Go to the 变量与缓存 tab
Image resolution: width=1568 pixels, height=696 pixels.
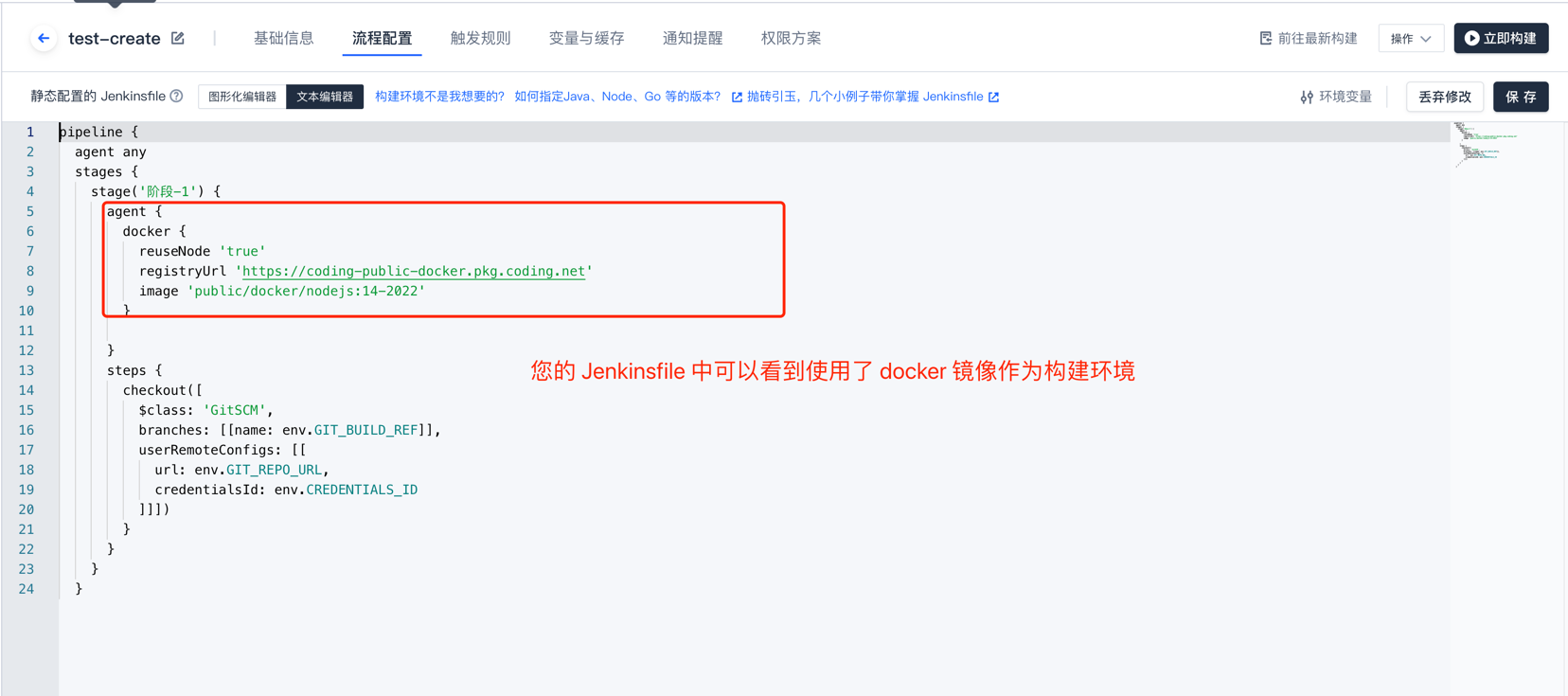pos(586,39)
